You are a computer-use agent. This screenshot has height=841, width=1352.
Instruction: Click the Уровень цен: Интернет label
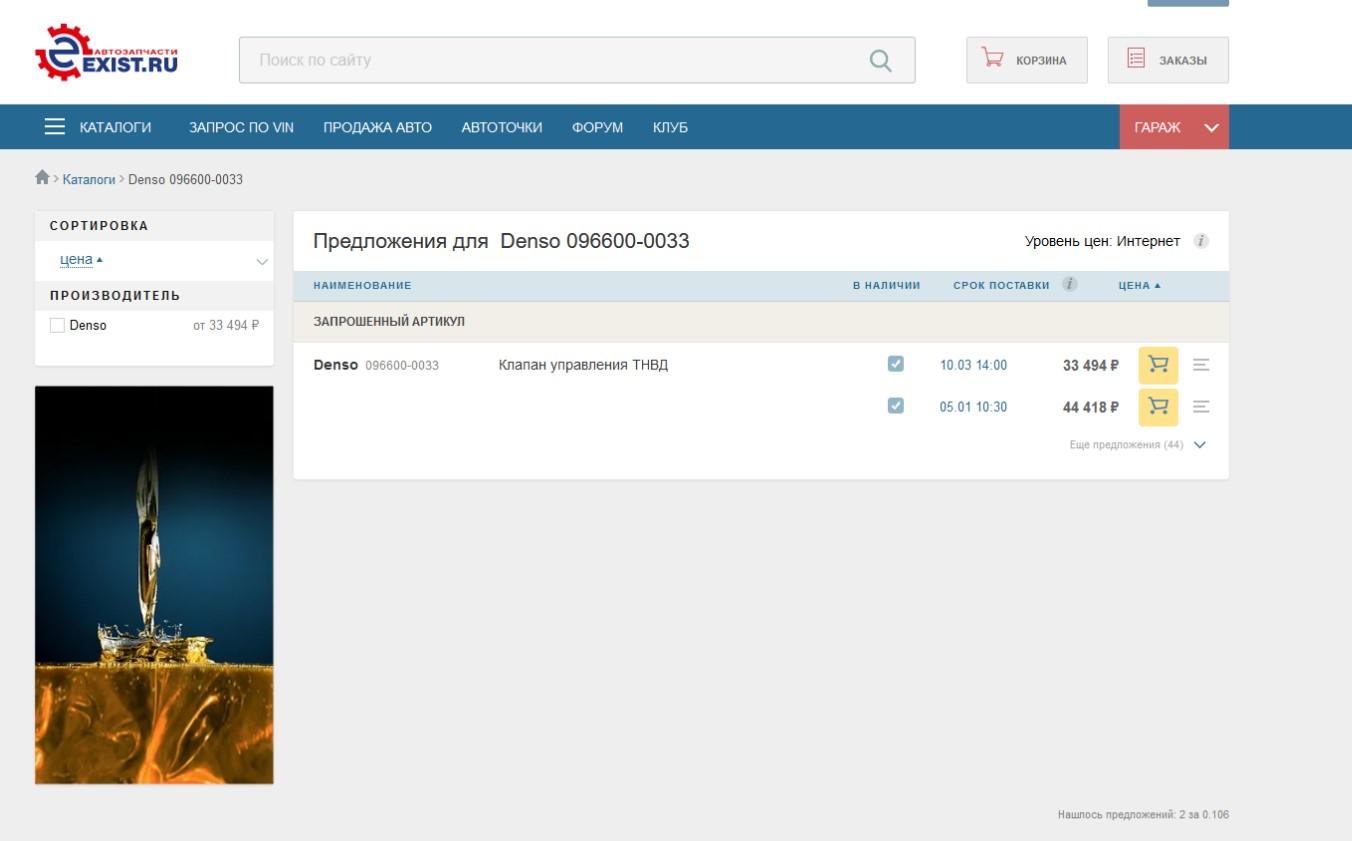[x=1102, y=241]
